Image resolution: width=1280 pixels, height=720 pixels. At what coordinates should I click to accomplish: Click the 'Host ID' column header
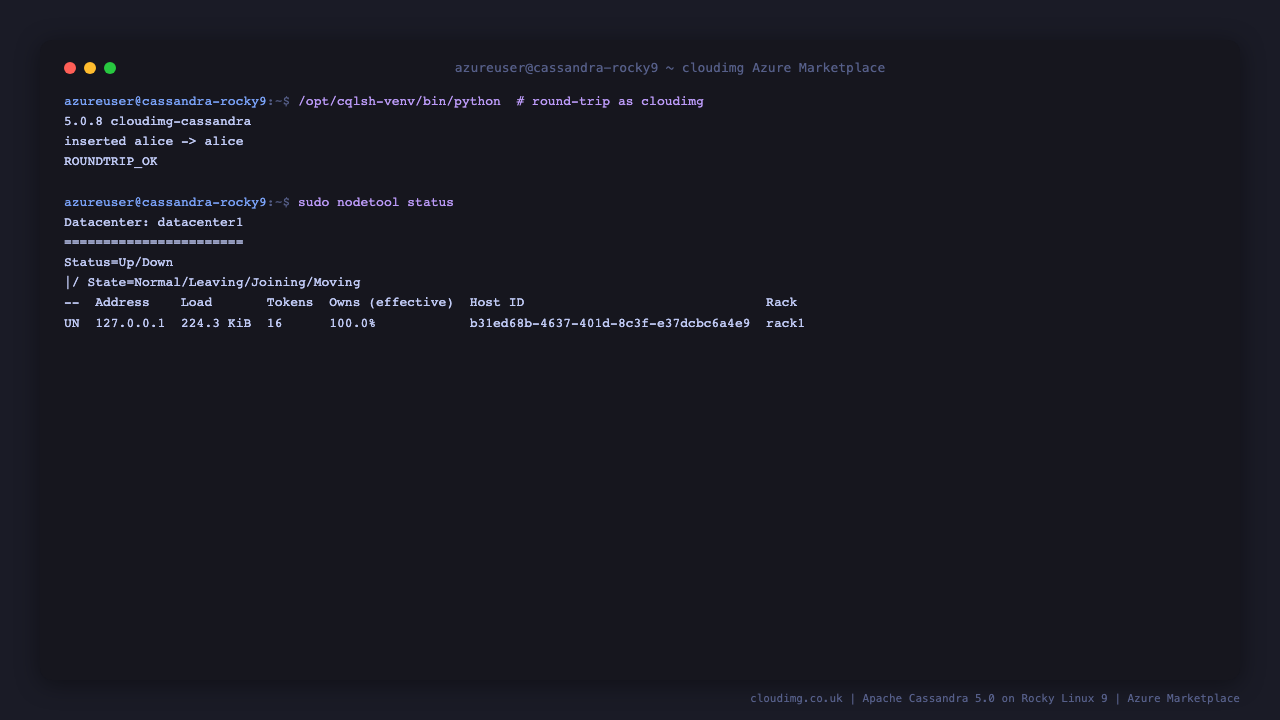[x=497, y=302]
